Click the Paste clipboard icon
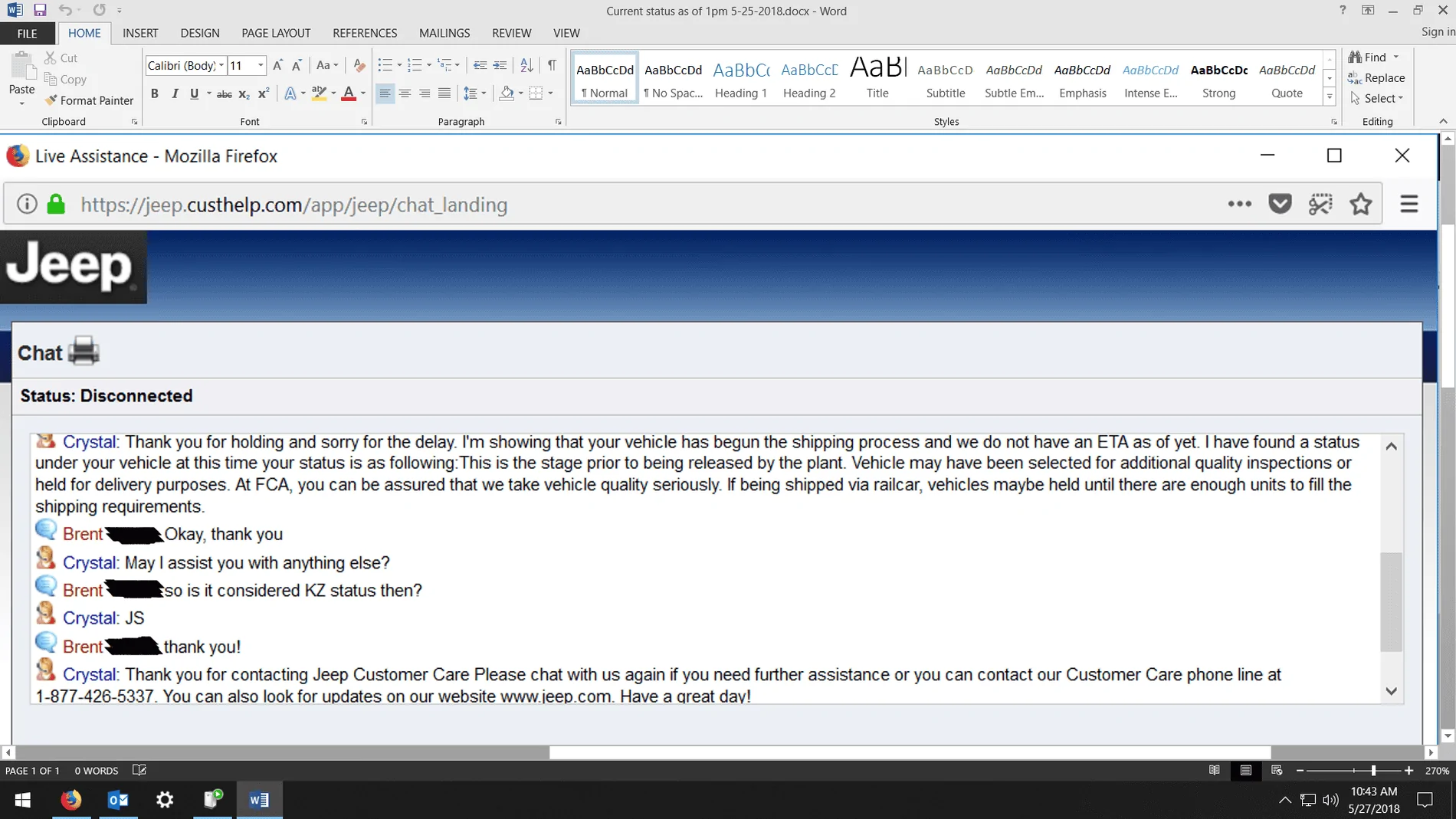The height and width of the screenshot is (819, 1456). click(x=22, y=67)
